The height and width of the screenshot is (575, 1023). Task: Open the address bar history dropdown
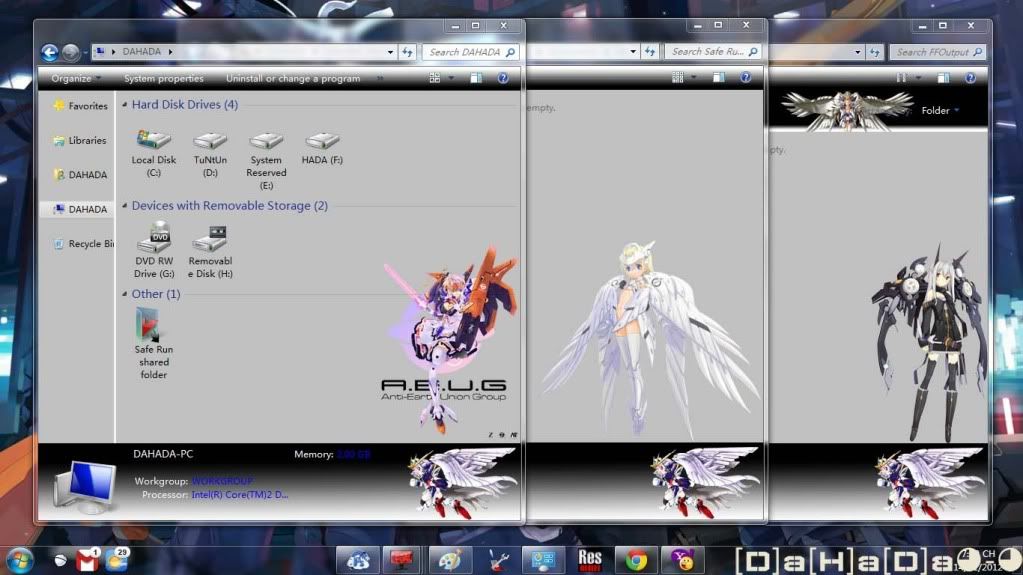(390, 52)
